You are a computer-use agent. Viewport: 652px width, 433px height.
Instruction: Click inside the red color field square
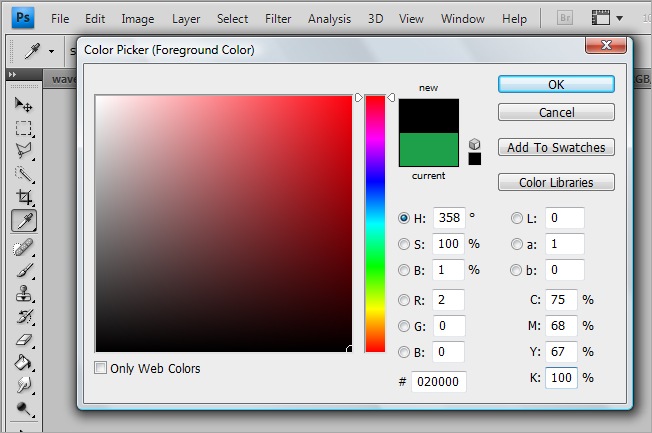[224, 224]
